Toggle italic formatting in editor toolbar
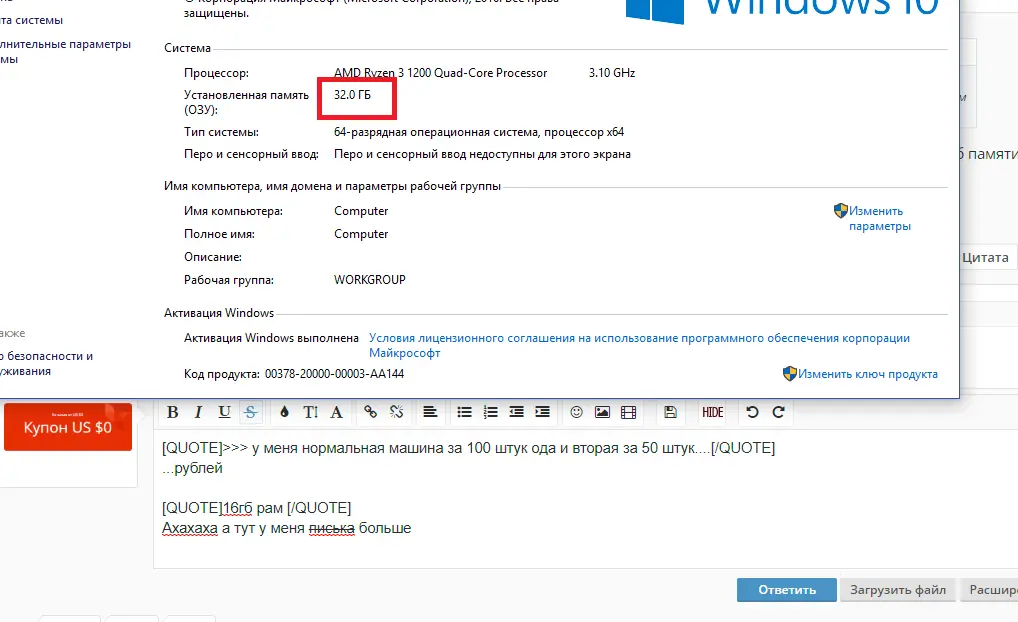1018x622 pixels. click(x=198, y=412)
